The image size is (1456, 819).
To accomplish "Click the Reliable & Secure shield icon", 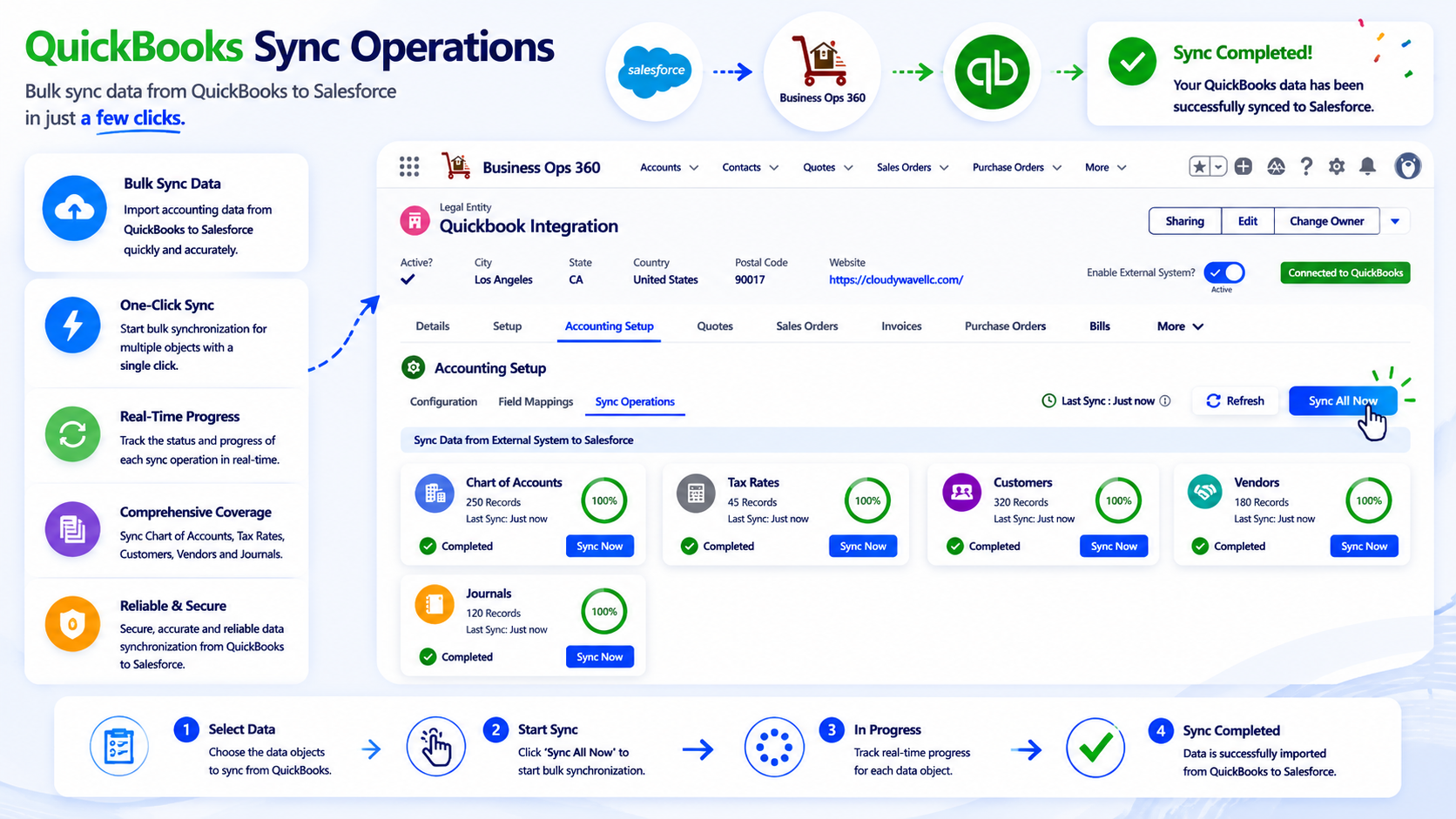I will (72, 623).
